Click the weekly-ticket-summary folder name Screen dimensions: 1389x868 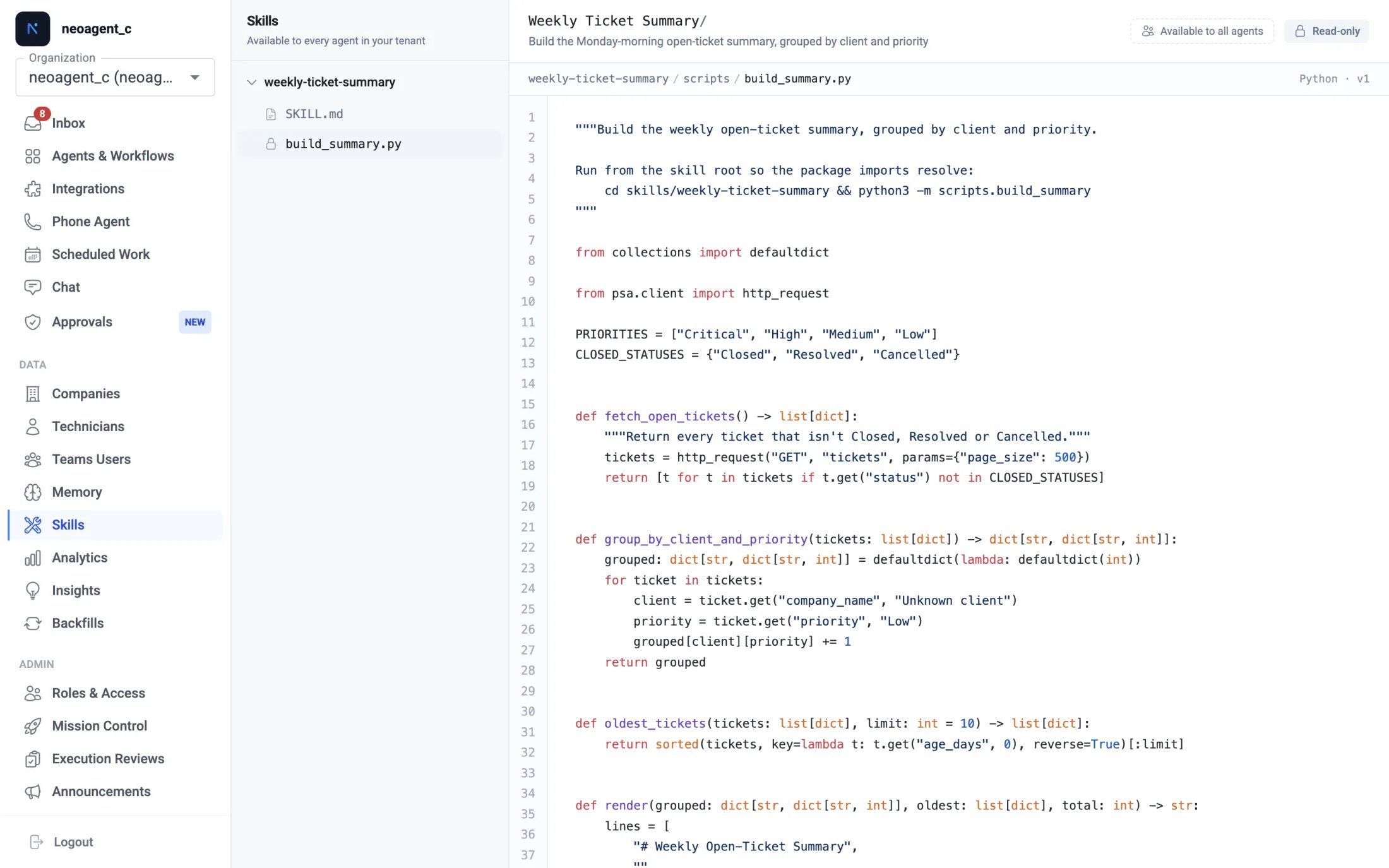pyautogui.click(x=330, y=82)
